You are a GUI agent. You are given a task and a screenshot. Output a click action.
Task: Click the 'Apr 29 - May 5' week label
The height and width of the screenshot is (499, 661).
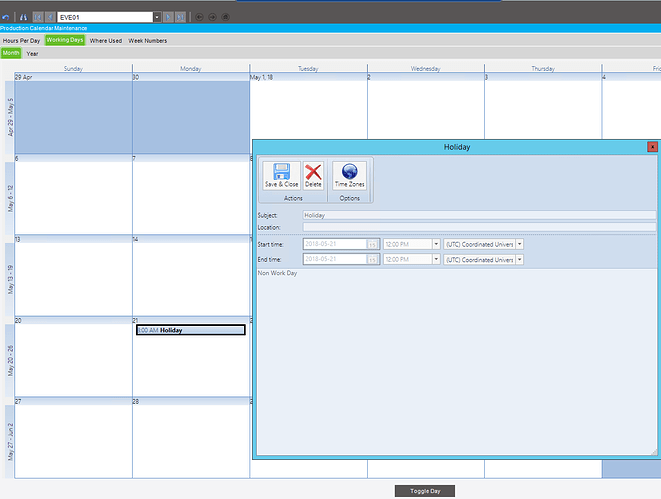point(10,117)
